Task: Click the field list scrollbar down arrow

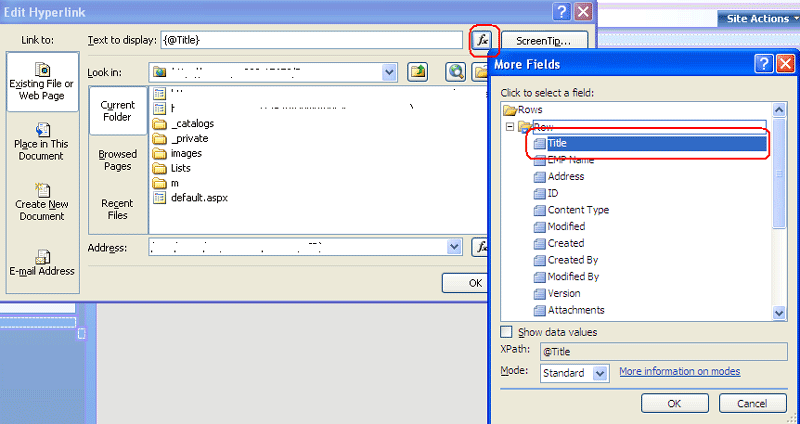Action: [x=779, y=313]
